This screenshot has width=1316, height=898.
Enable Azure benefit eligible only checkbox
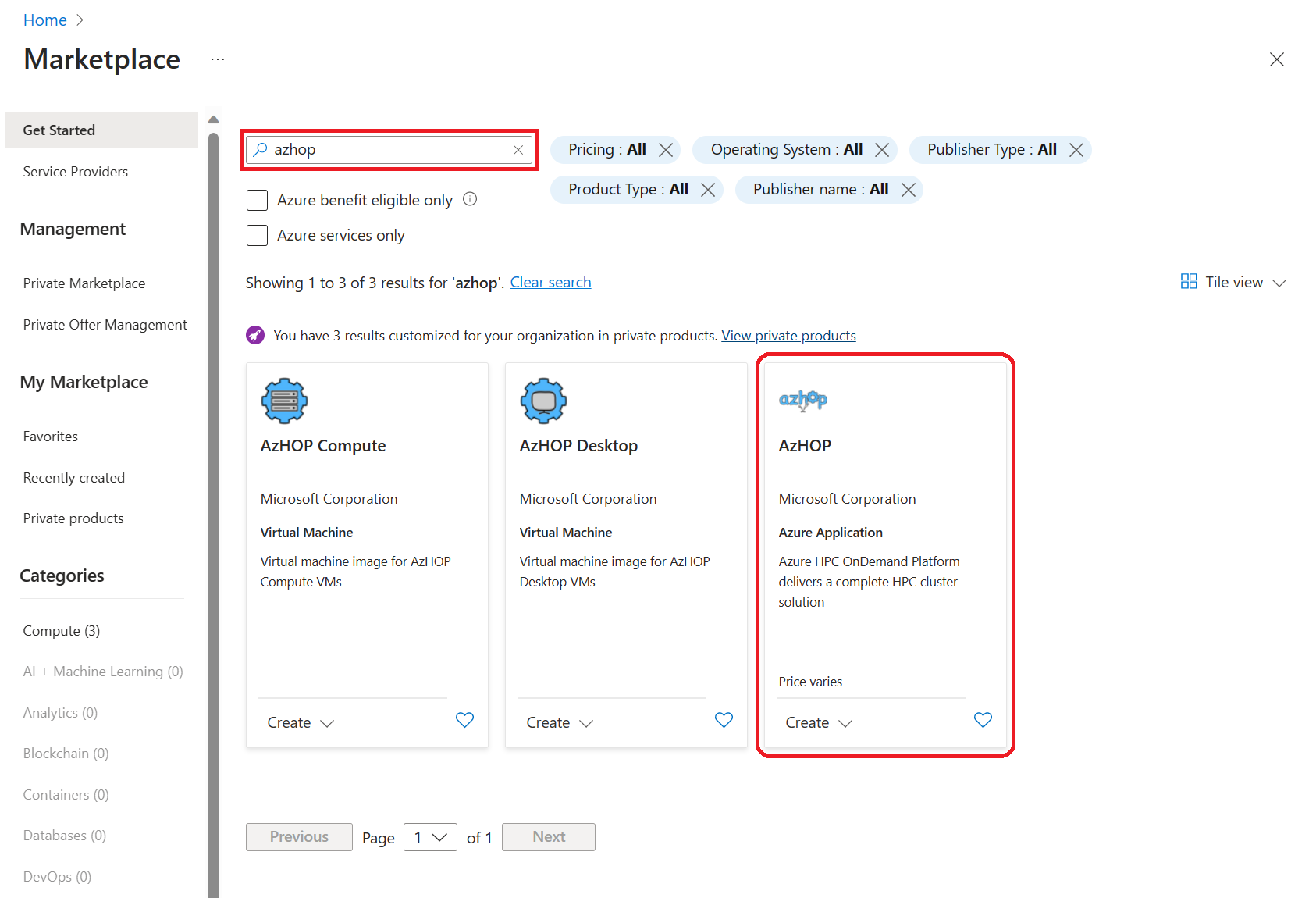257,200
